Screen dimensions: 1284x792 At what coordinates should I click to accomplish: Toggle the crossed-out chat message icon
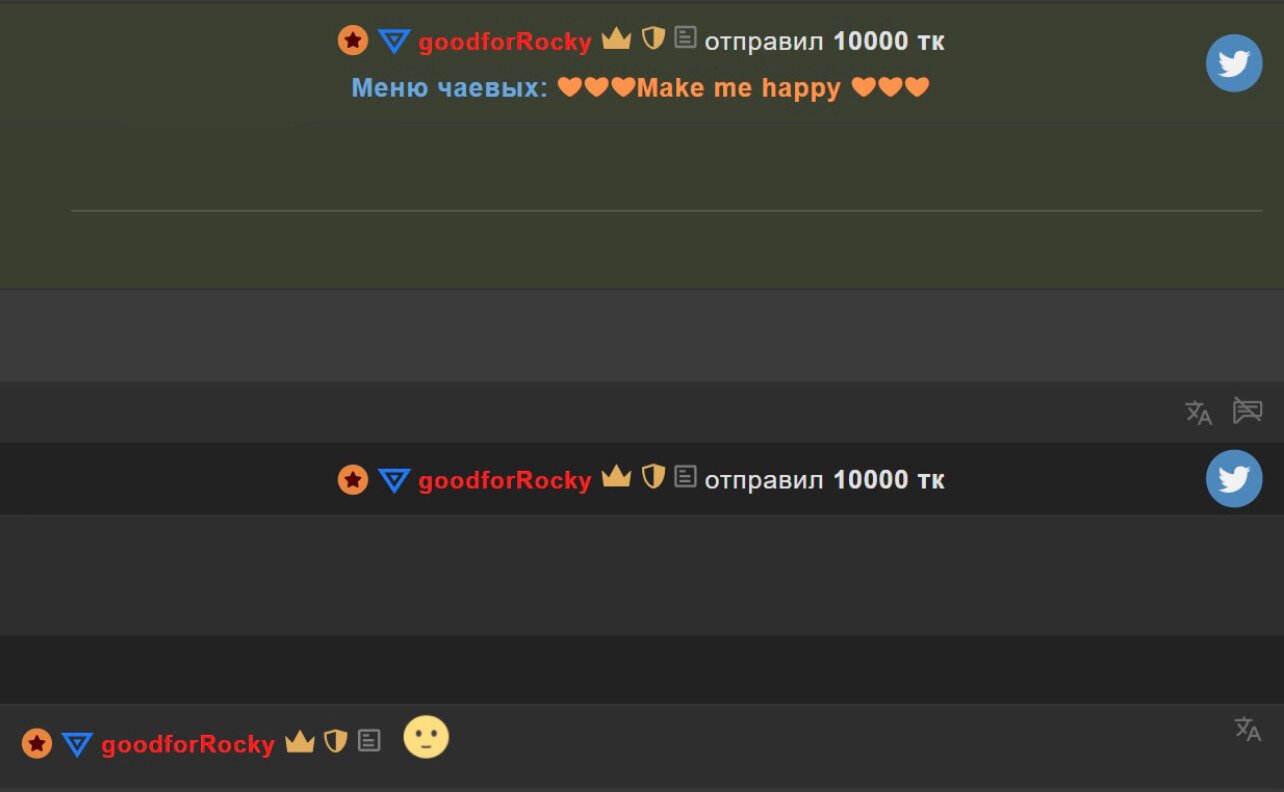[1247, 410]
